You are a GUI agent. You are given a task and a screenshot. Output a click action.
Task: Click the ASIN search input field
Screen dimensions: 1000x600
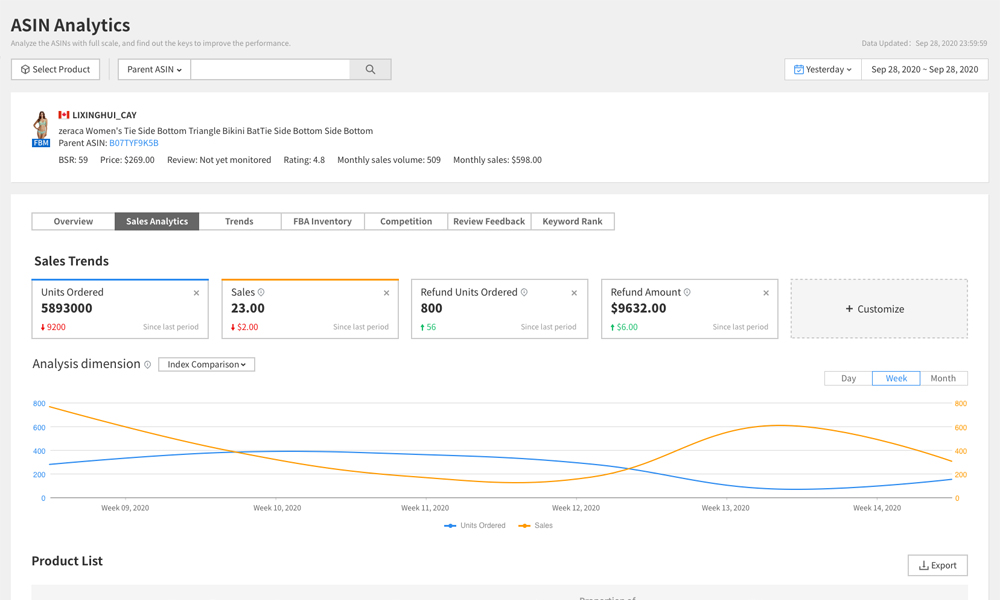(x=270, y=69)
